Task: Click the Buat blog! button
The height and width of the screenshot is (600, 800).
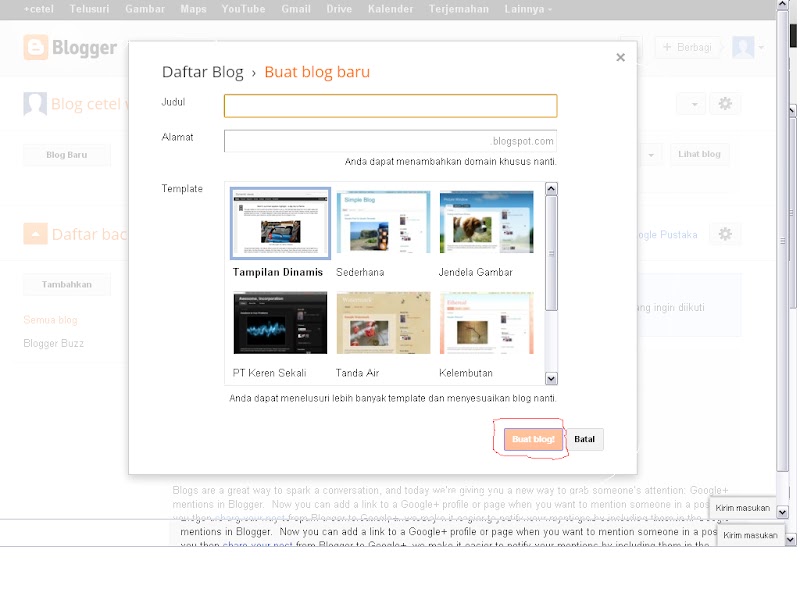Action: click(533, 439)
